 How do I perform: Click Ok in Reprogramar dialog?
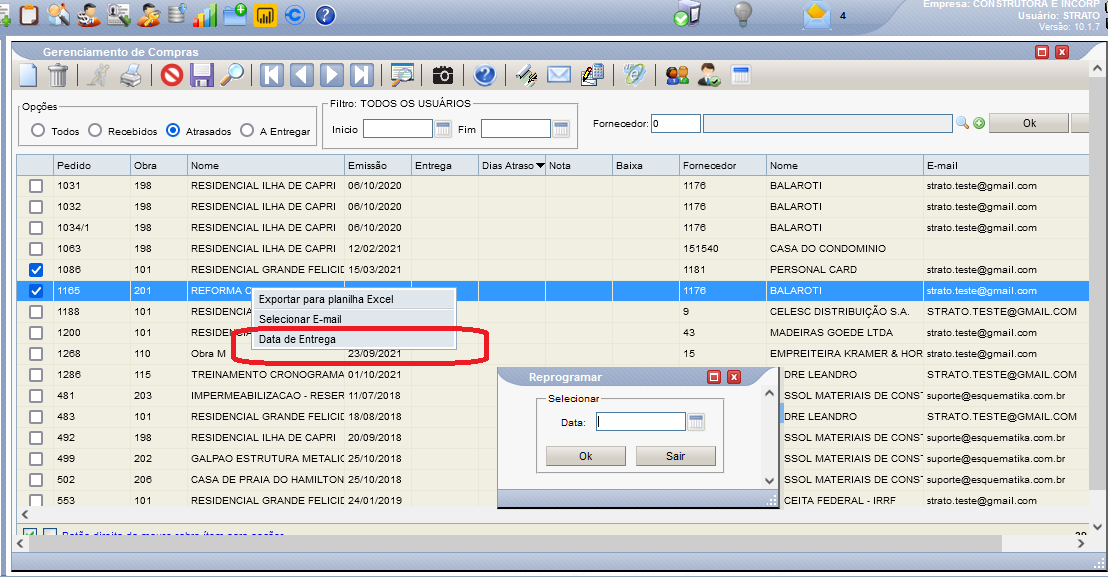[x=586, y=456]
